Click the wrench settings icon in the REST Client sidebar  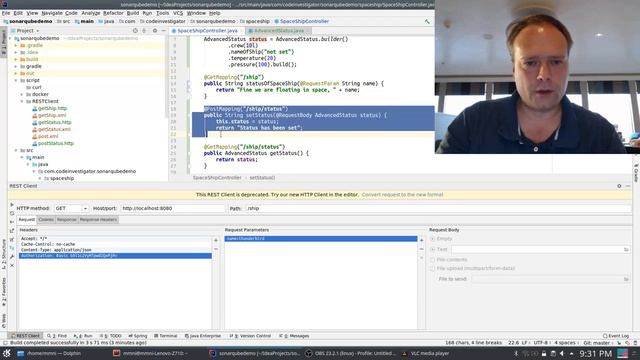[12, 257]
